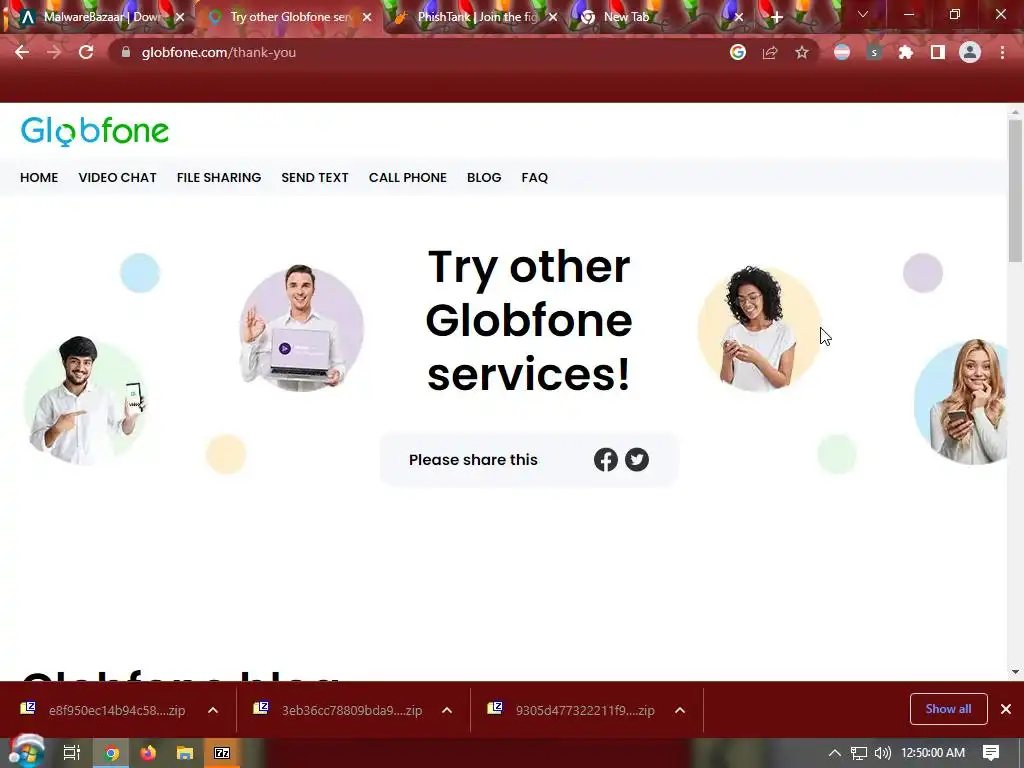Viewport: 1024px width, 768px height.
Task: Click the browser back arrow
Action: click(22, 52)
